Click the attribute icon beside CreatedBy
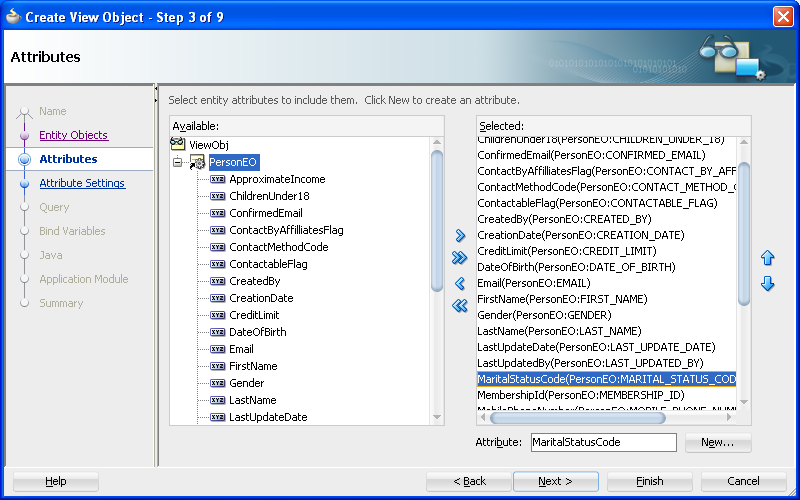This screenshot has height=500, width=800. point(218,281)
